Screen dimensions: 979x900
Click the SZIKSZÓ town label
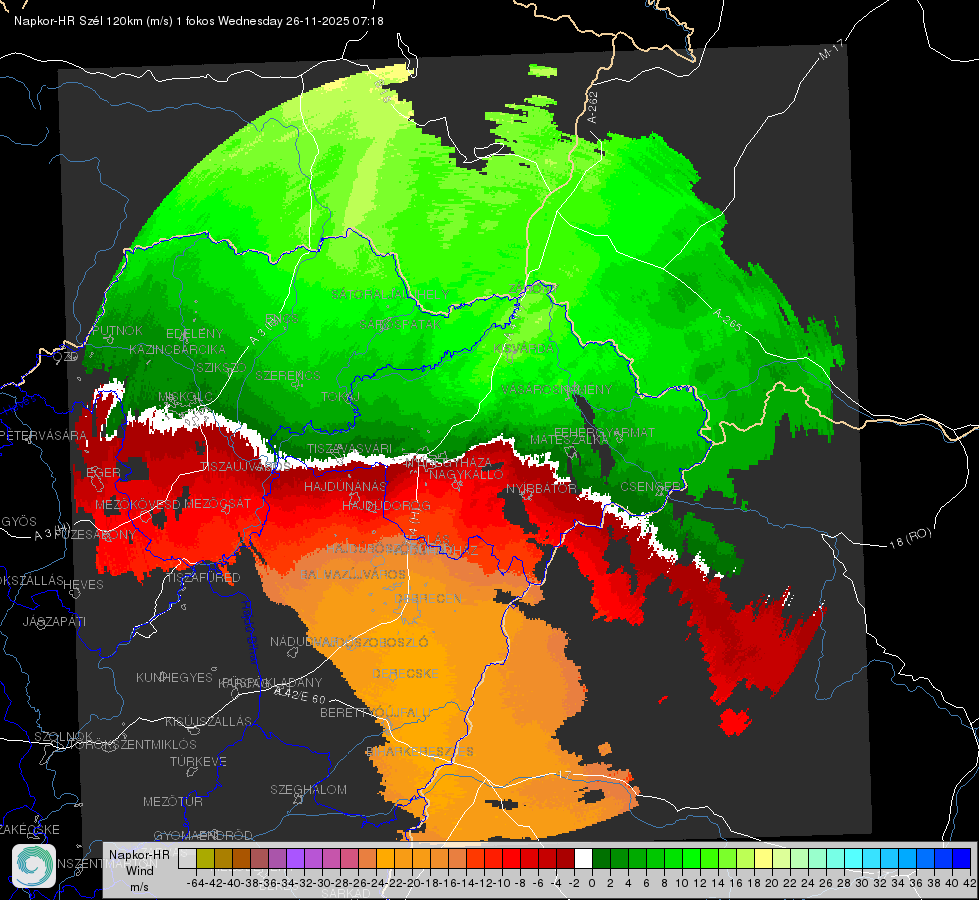(x=221, y=367)
